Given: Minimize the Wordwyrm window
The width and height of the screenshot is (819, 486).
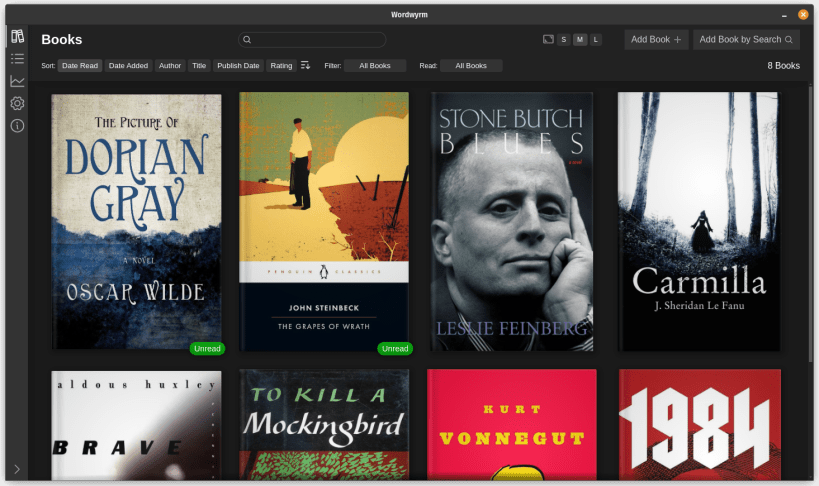Looking at the screenshot, I should coord(784,15).
